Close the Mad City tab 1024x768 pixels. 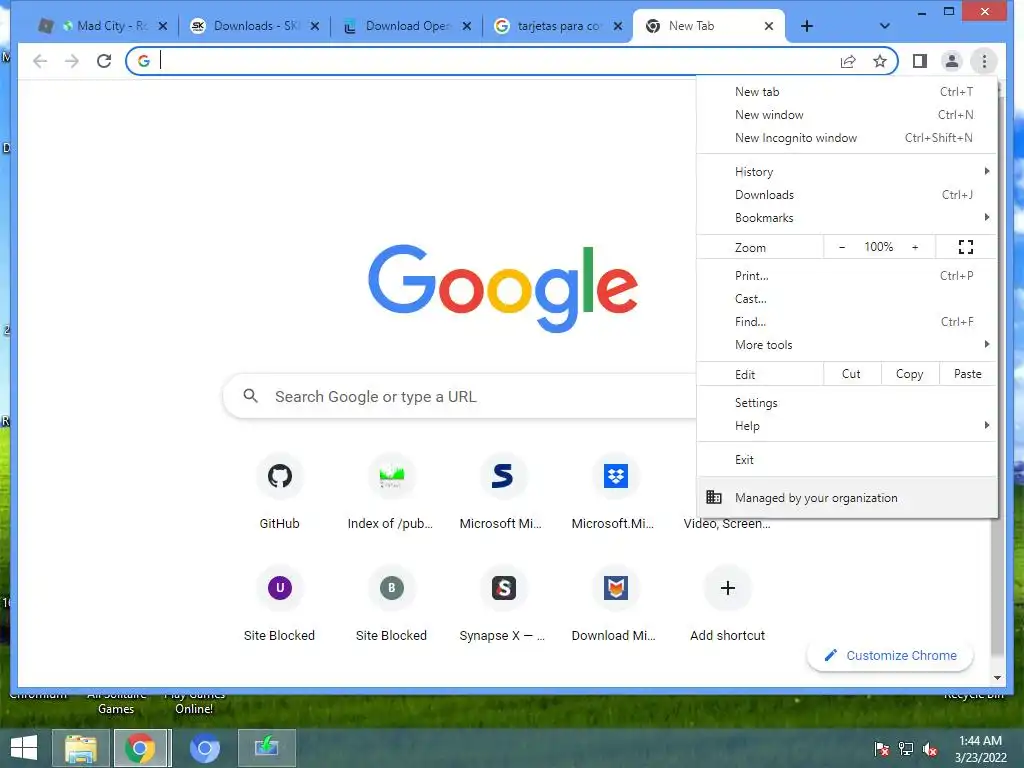point(163,26)
